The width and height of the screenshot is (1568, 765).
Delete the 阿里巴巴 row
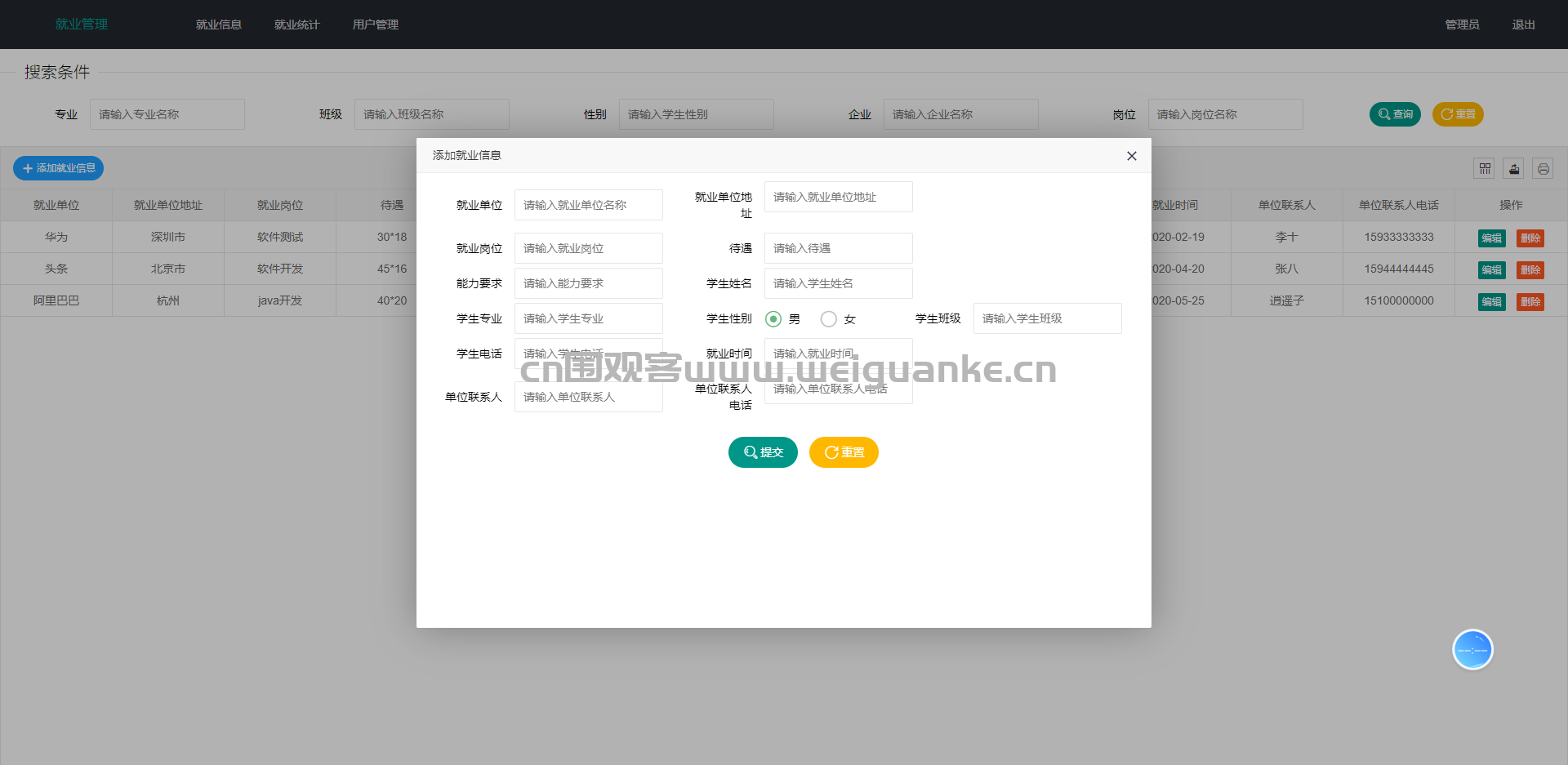1530,301
